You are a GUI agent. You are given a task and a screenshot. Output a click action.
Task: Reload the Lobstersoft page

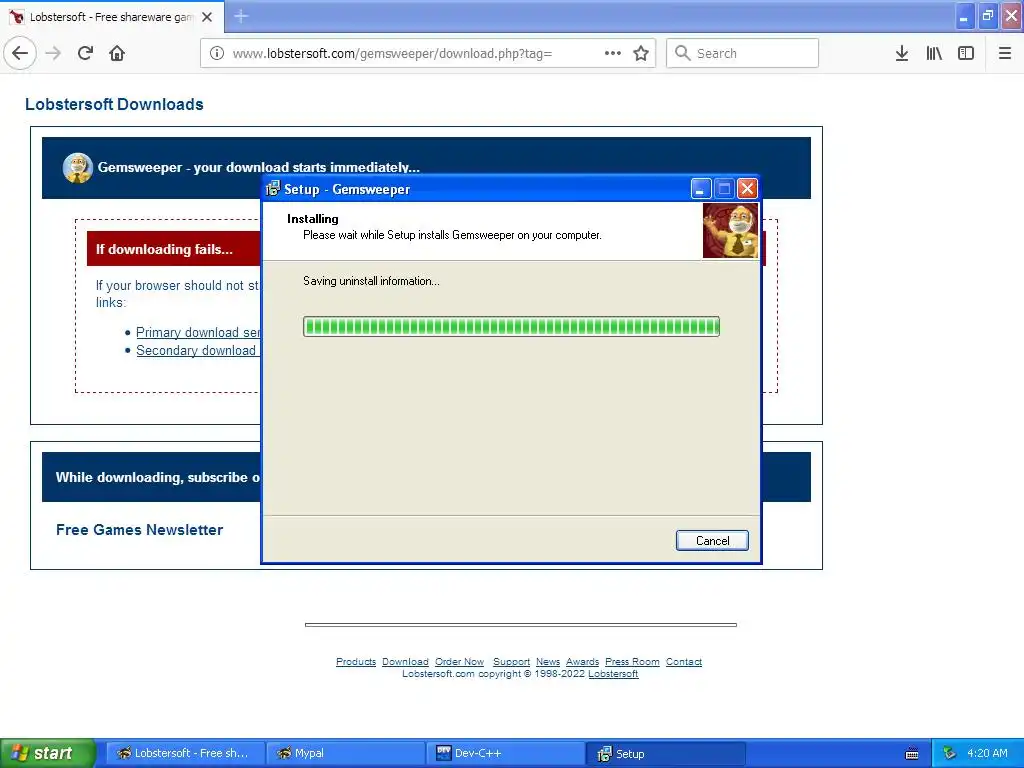85,53
